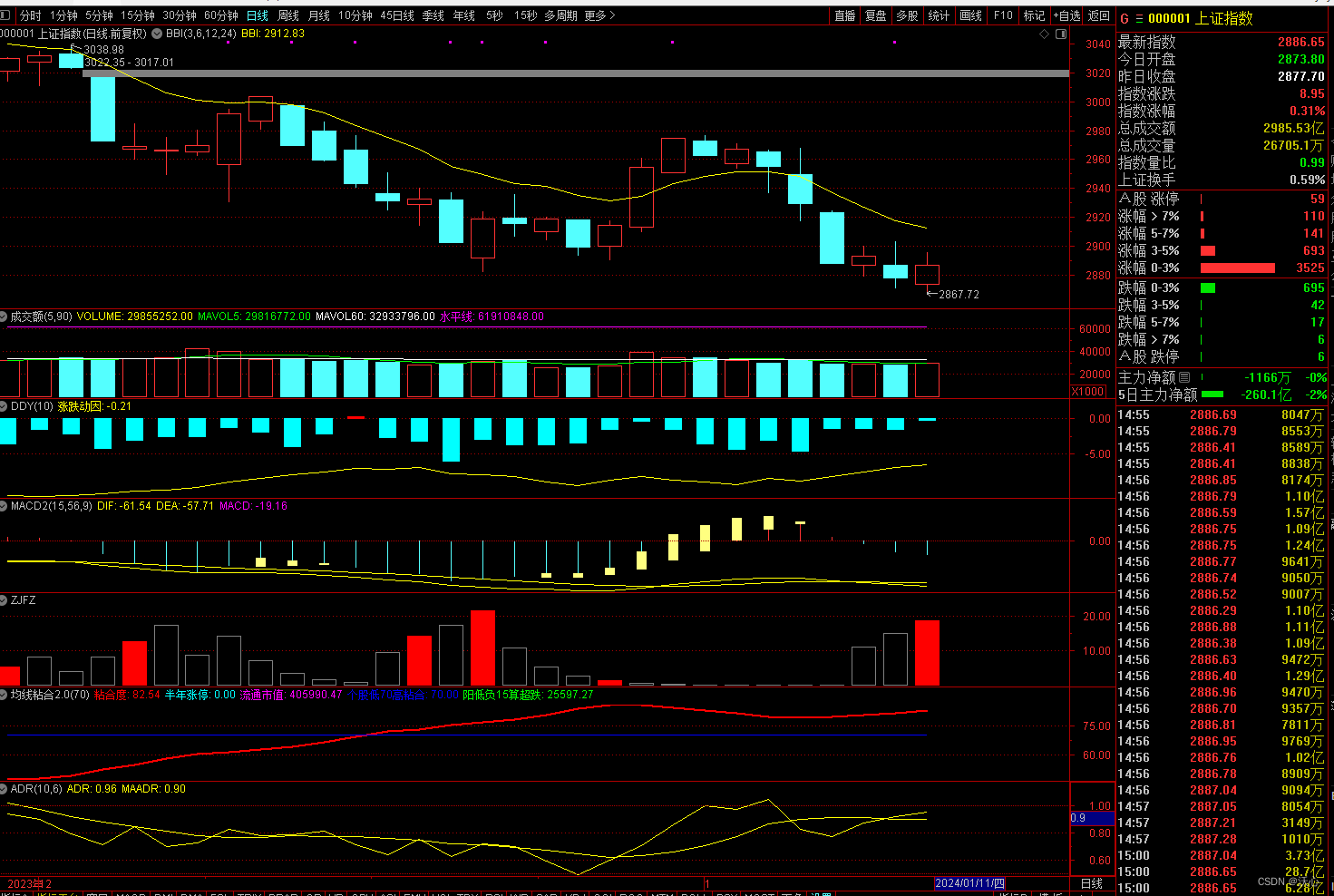Click the 统计 button
The image size is (1334, 896).
coord(940,15)
